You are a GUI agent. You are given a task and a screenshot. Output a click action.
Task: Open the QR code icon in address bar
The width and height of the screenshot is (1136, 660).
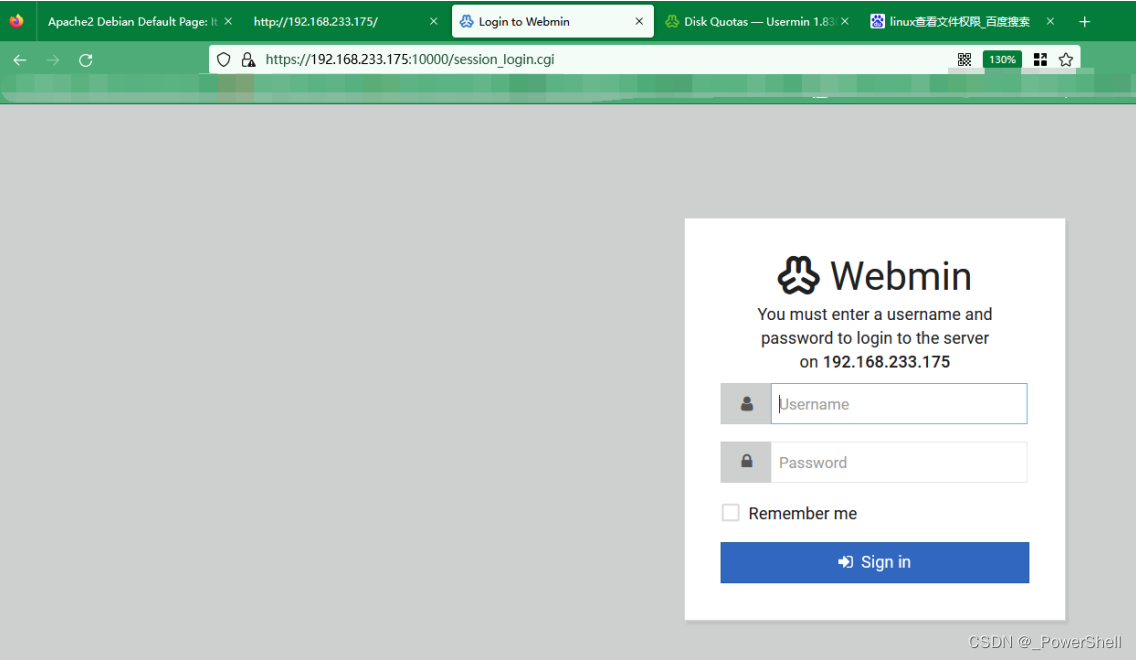[964, 59]
